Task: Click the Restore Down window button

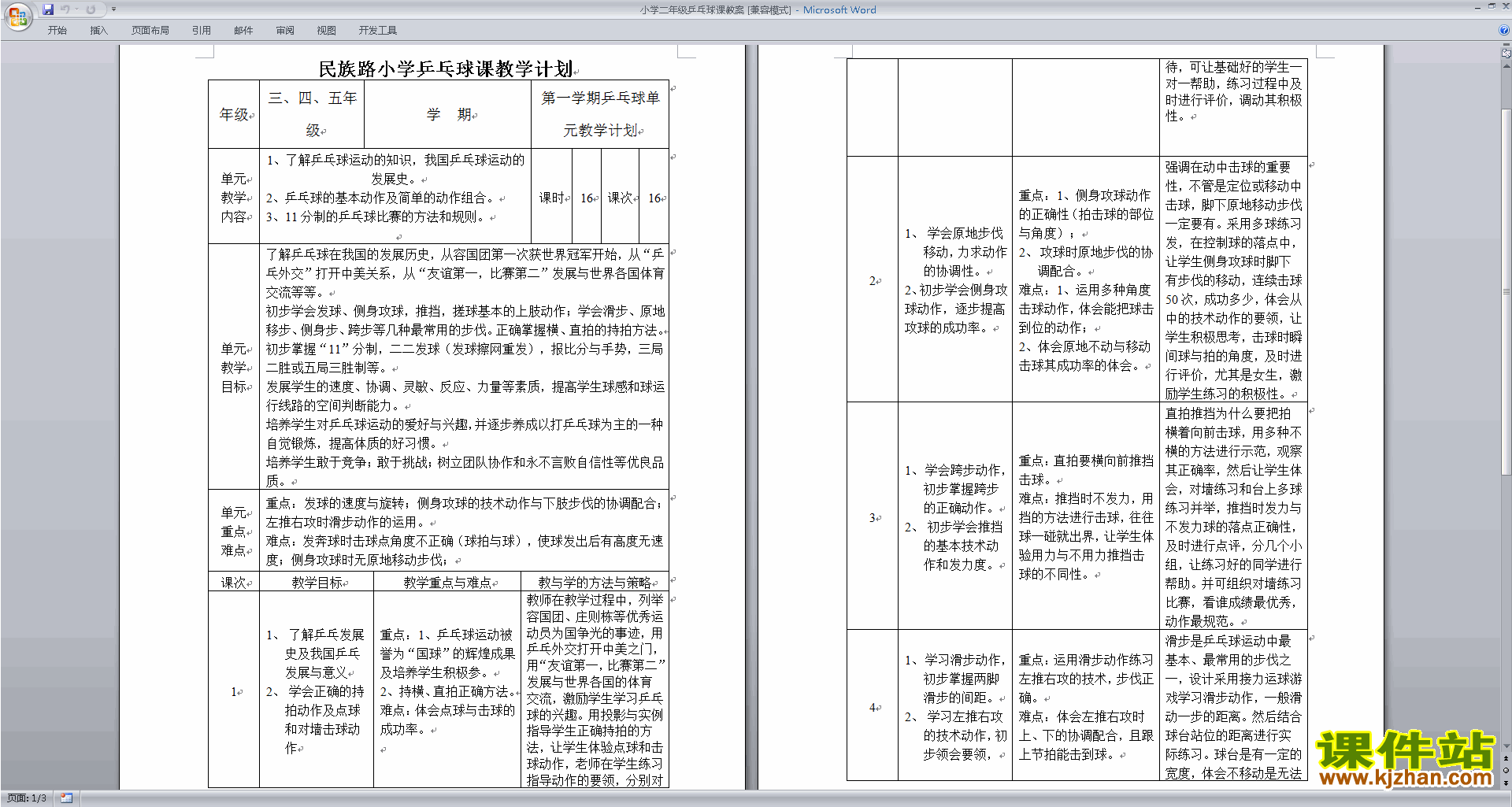Action: [1492, 6]
